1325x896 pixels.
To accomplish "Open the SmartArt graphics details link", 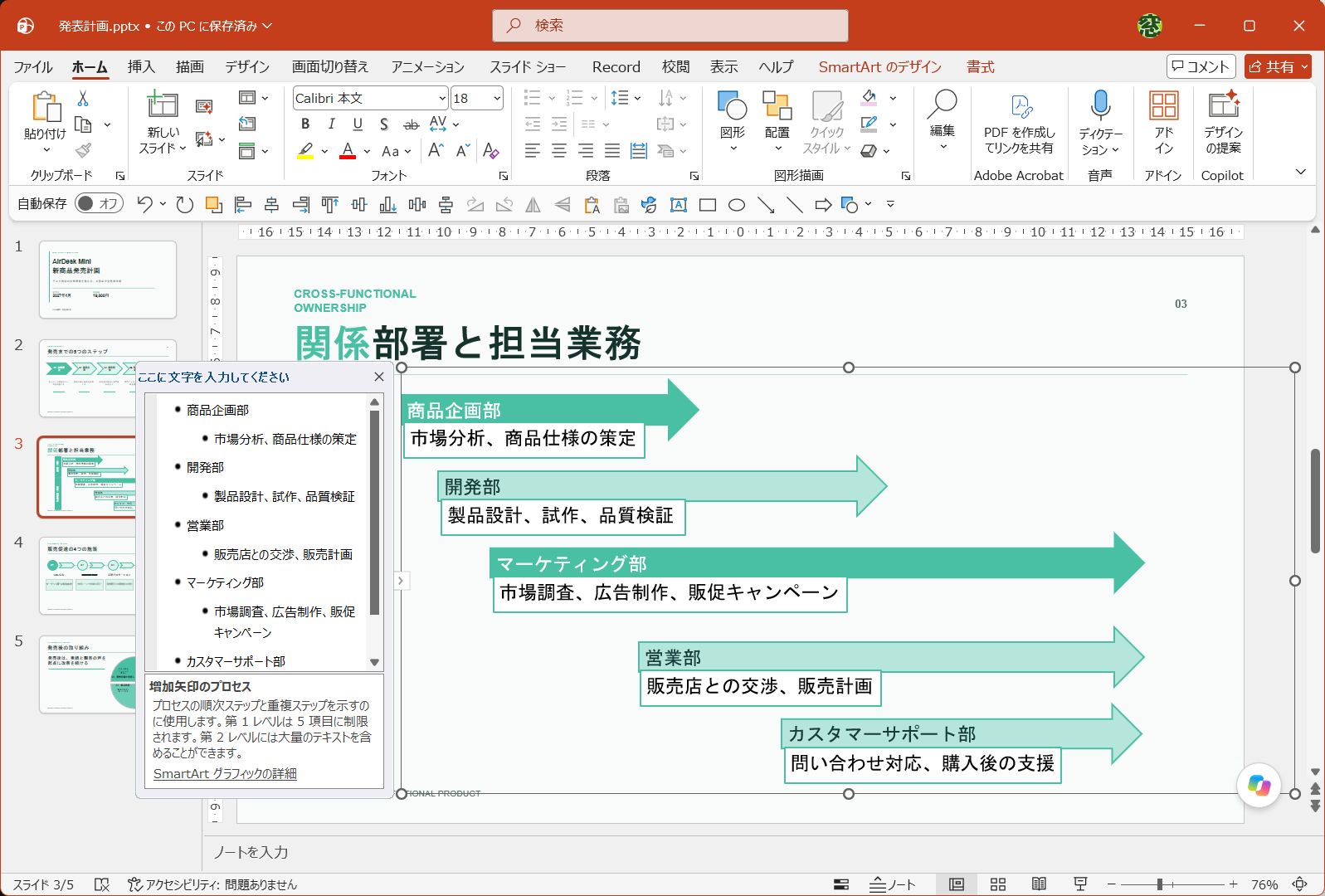I will (225, 773).
